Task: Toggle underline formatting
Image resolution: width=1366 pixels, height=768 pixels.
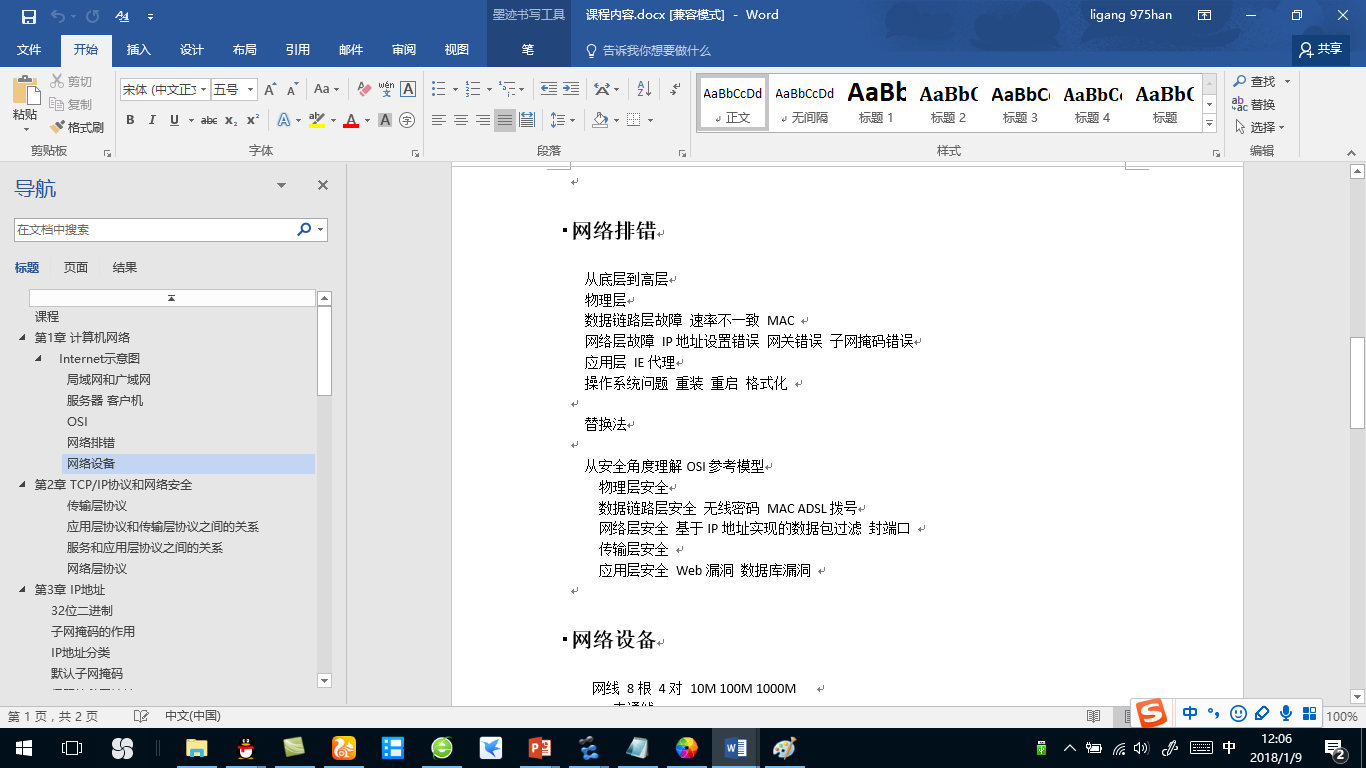Action: tap(175, 120)
